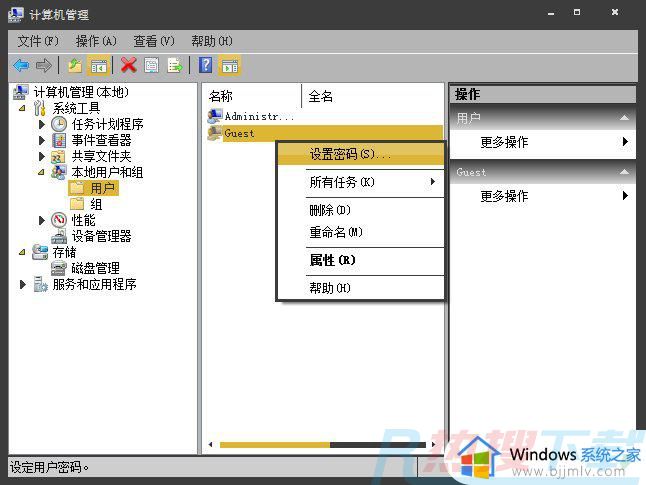646x485 pixels.
Task: Collapse the 本地用户和组 tree node
Action: point(41,173)
